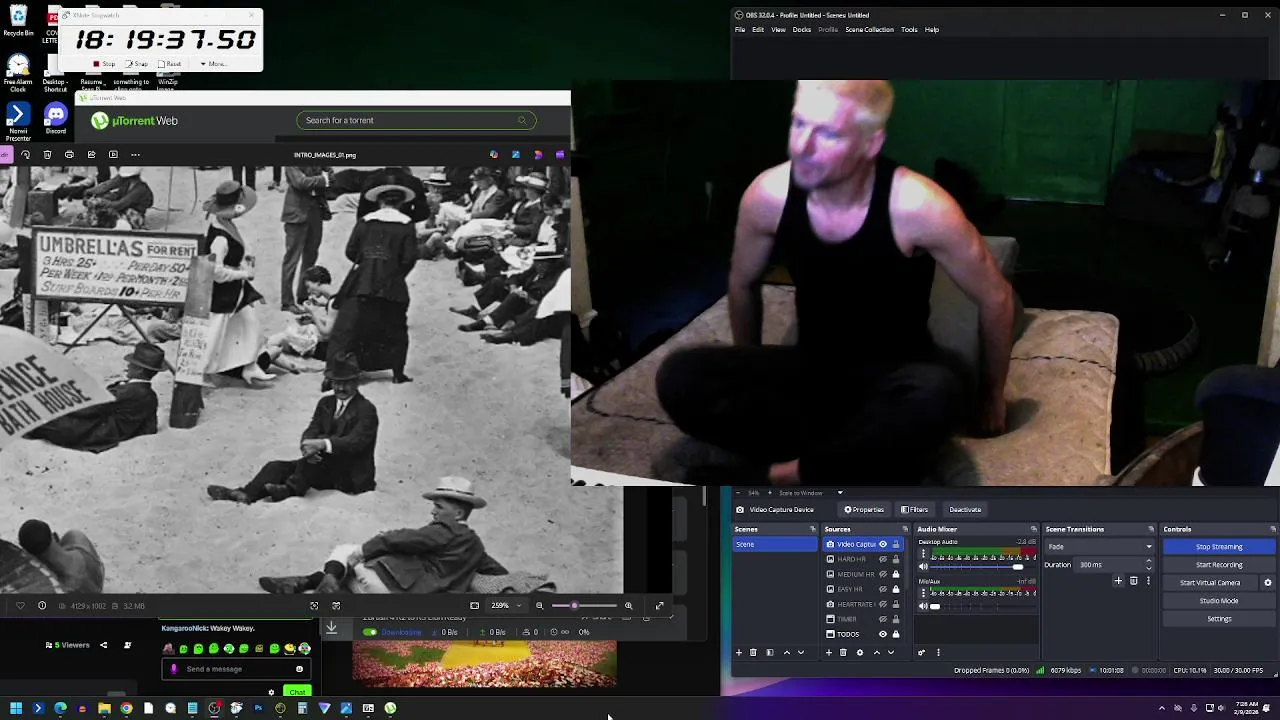Add a new scene with the plus icon

[x=739, y=652]
